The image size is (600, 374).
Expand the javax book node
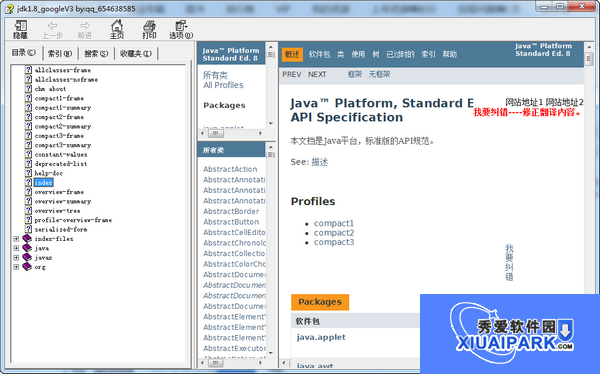coord(16,258)
